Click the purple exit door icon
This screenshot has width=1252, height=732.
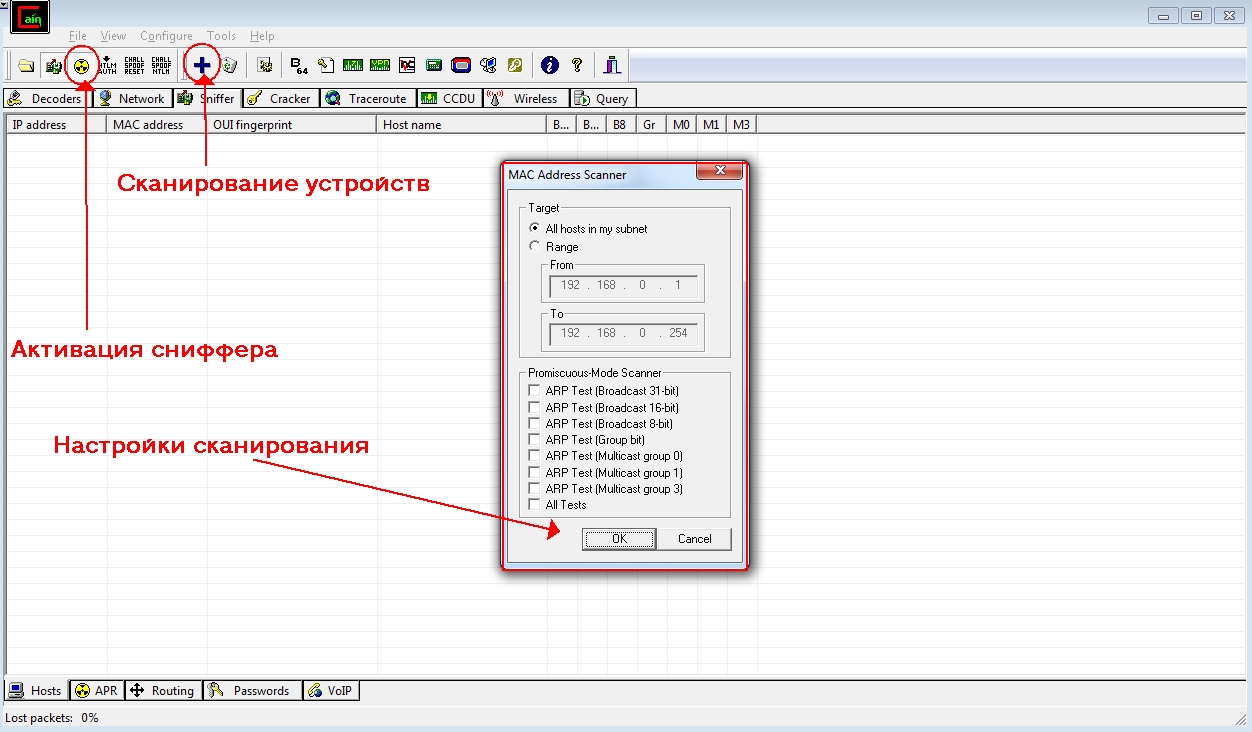[x=612, y=65]
